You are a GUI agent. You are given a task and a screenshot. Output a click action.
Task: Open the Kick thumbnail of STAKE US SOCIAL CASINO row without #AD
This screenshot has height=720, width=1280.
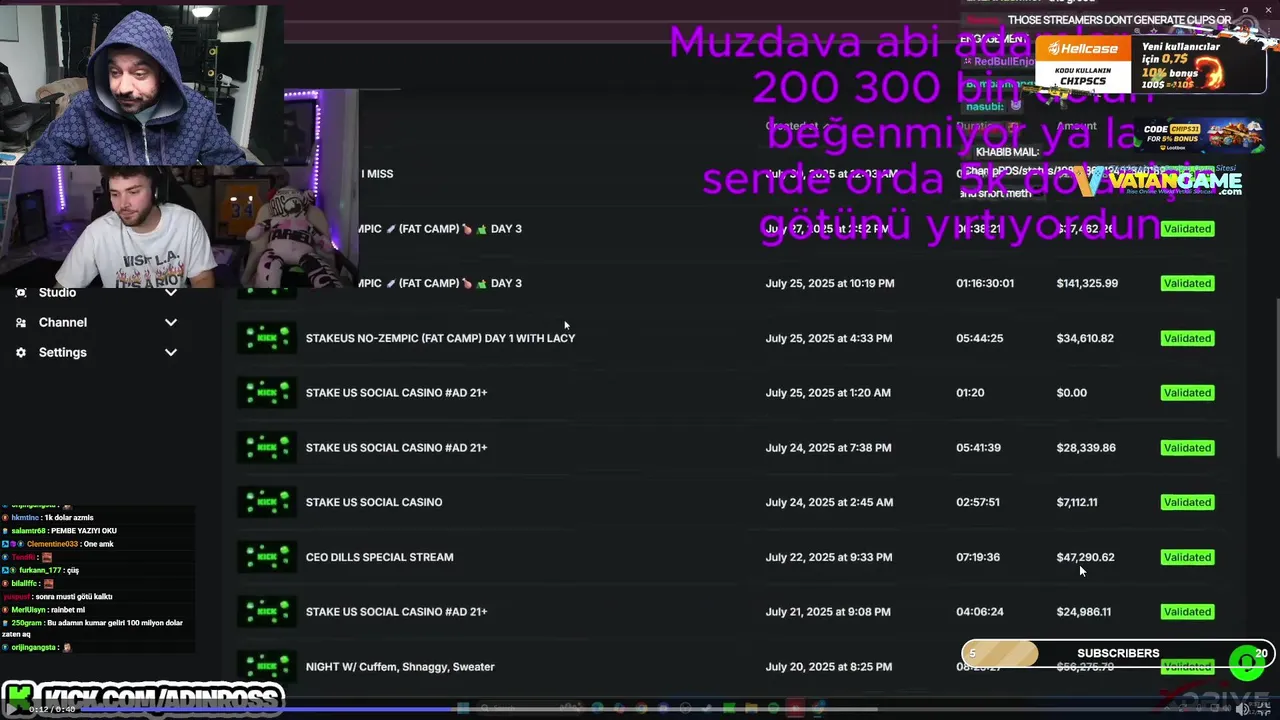267,502
